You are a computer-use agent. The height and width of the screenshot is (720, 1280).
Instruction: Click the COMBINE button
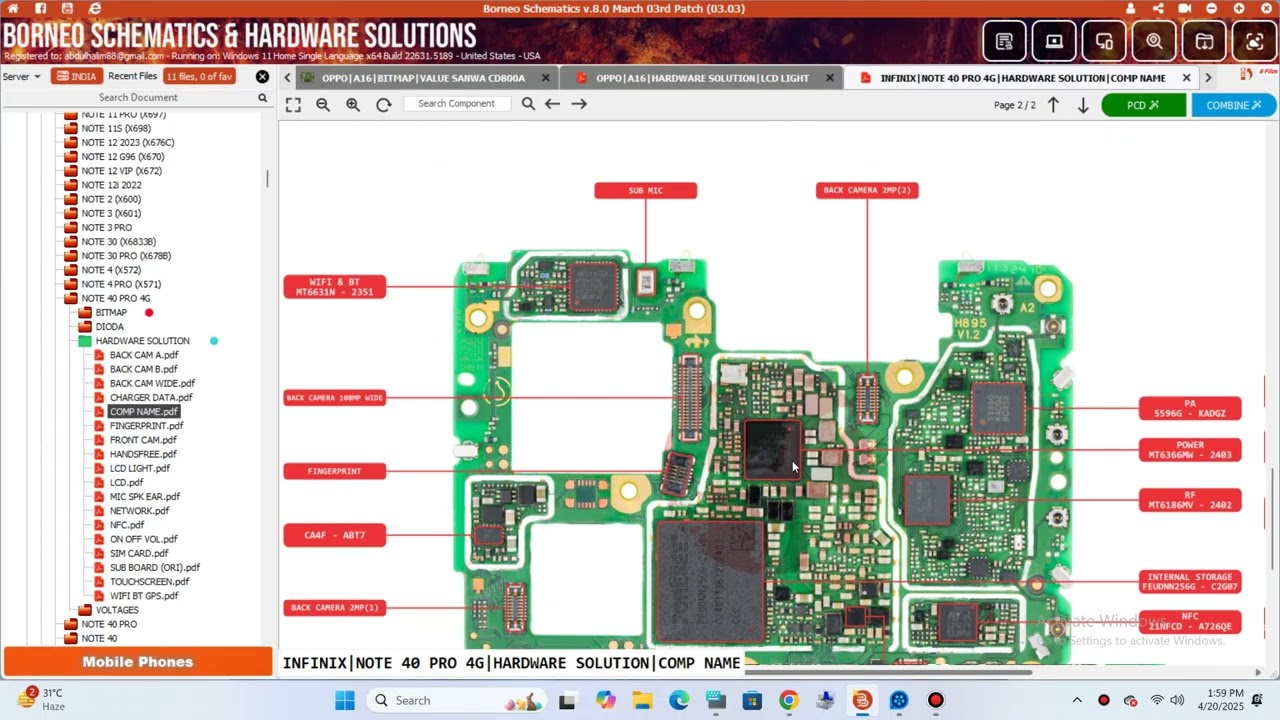(1233, 105)
